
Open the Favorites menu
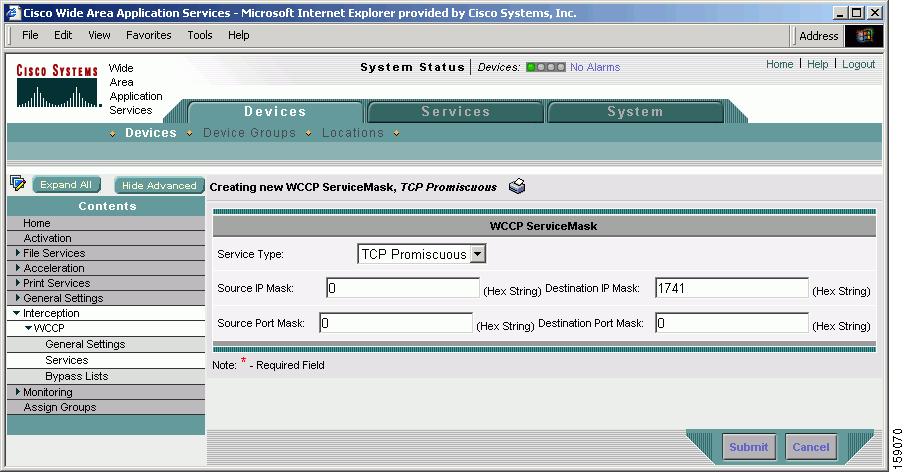(149, 35)
